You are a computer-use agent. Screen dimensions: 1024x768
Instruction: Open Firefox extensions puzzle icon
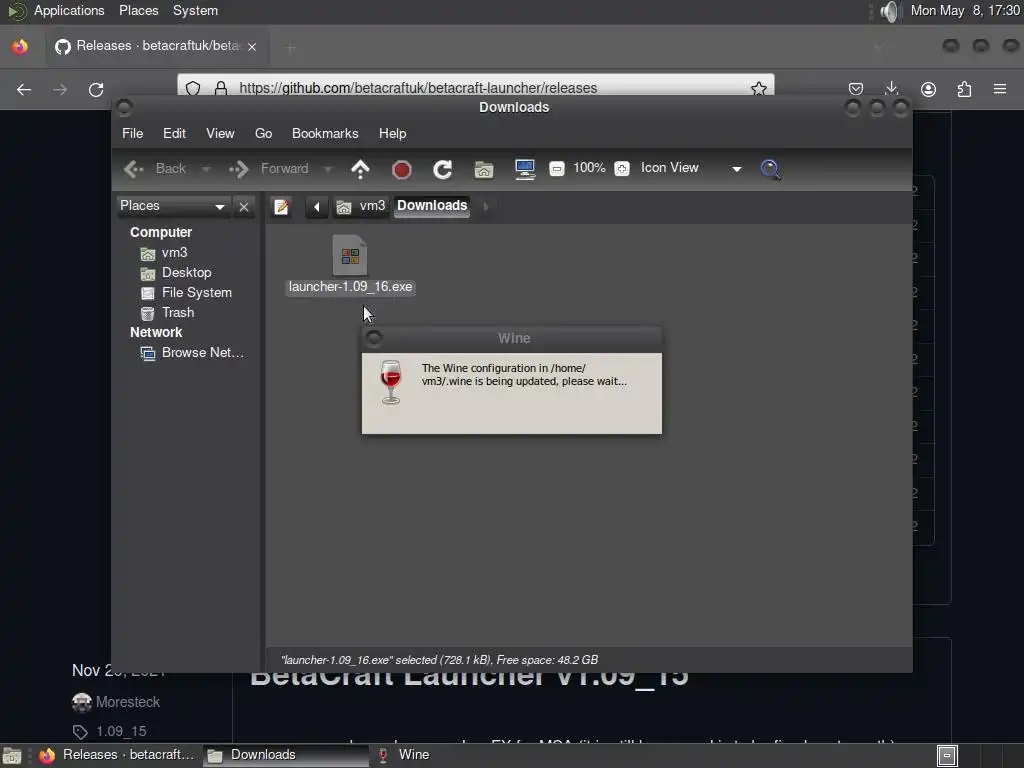(x=964, y=89)
